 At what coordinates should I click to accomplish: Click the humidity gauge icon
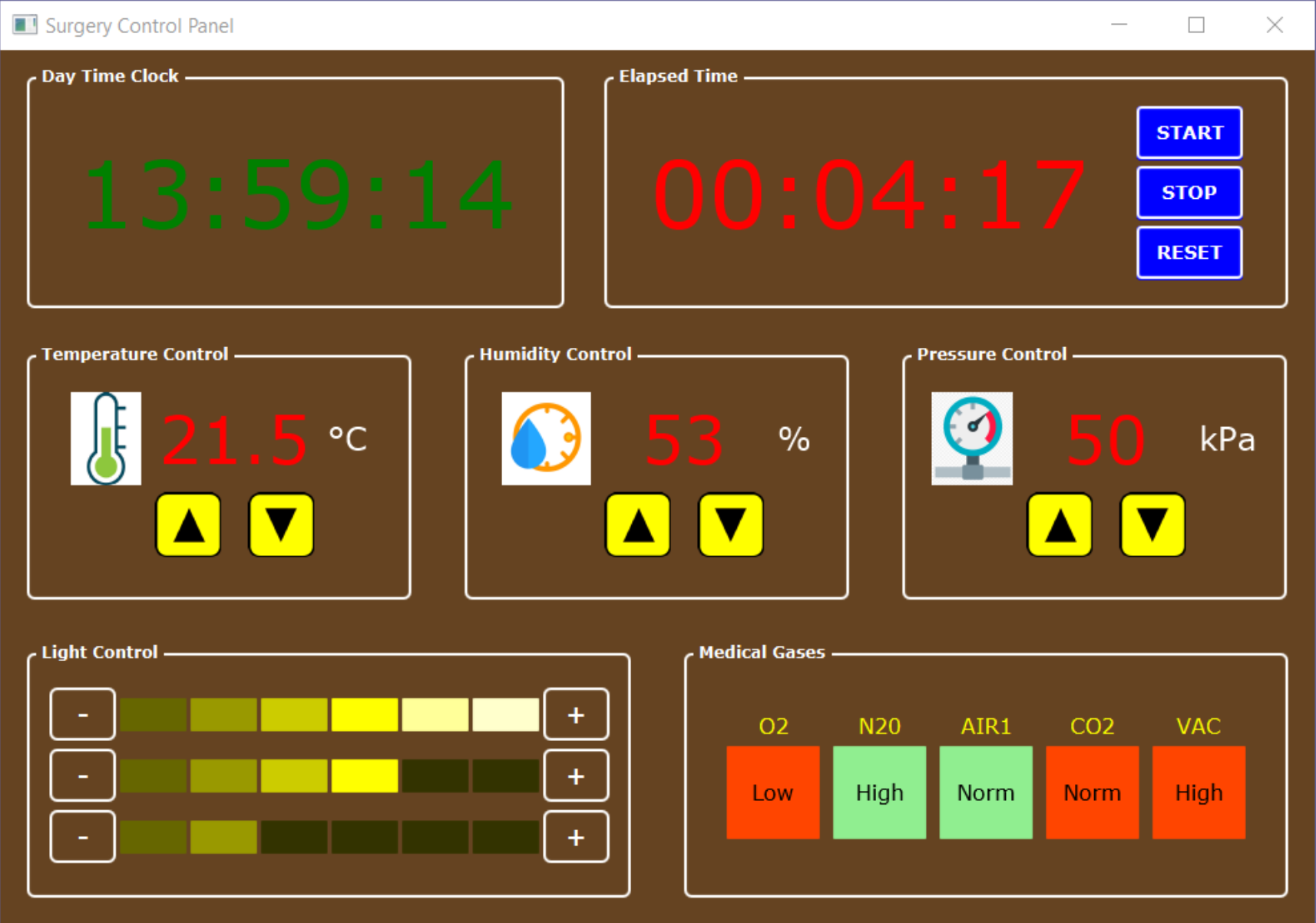(545, 438)
